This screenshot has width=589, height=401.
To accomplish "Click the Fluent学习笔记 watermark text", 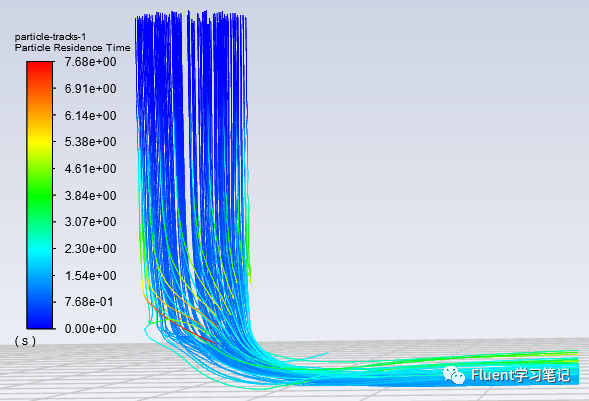I will (x=521, y=375).
